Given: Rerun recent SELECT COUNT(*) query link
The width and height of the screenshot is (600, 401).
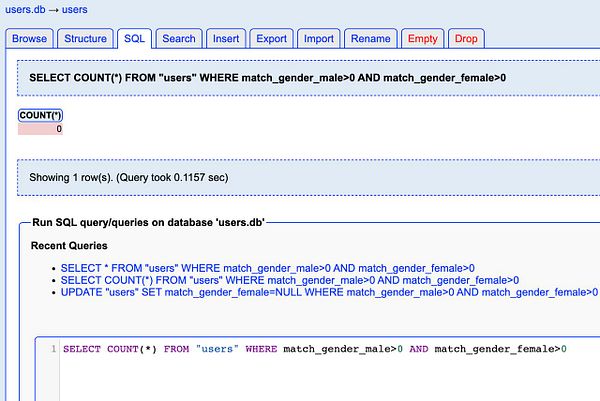Looking at the screenshot, I should tap(290, 280).
